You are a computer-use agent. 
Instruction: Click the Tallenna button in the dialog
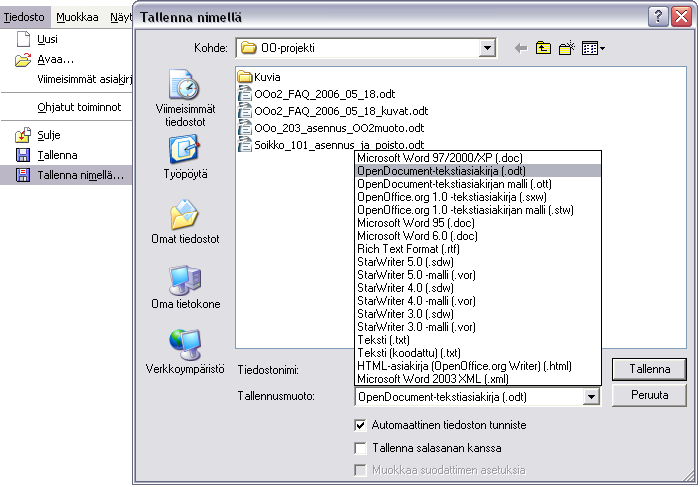[x=649, y=369]
